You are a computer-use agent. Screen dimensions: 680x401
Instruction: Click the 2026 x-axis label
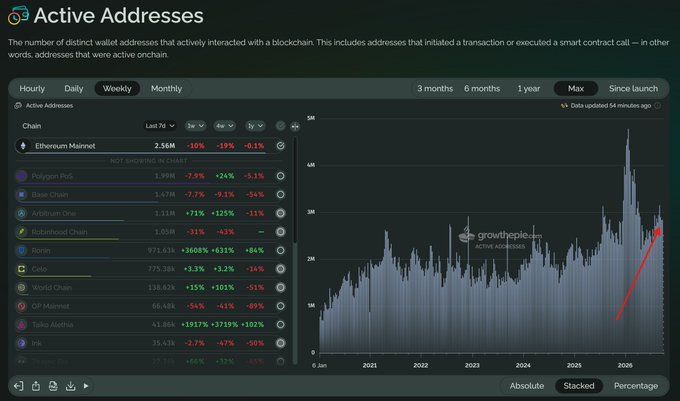[x=625, y=365]
